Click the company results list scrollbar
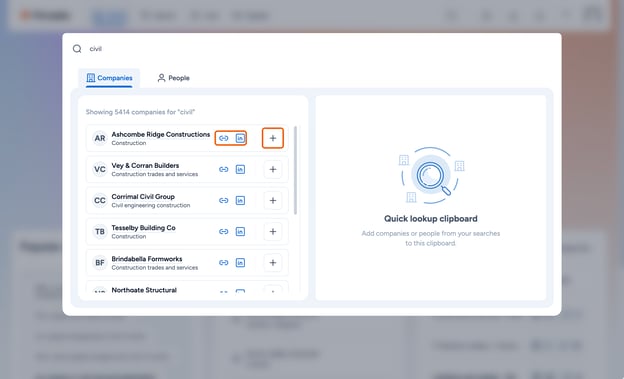Viewport: 624px width, 379px height. (x=295, y=170)
